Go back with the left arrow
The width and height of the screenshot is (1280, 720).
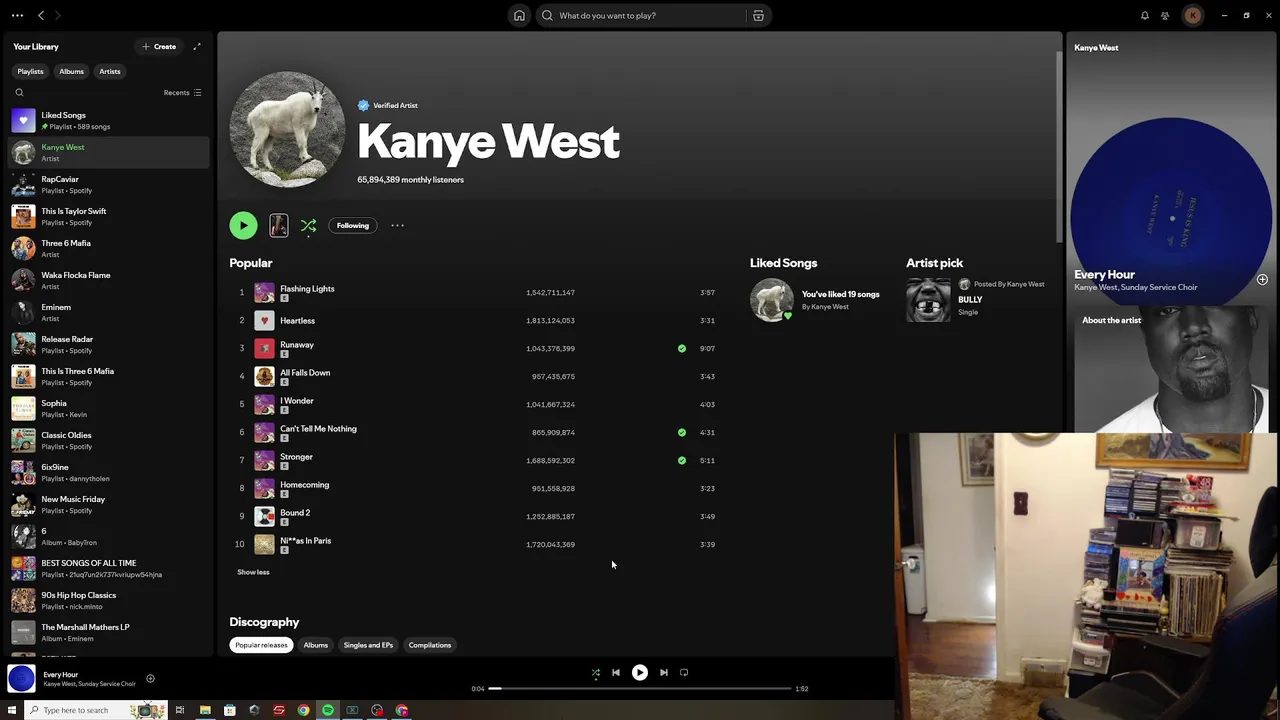click(x=41, y=15)
